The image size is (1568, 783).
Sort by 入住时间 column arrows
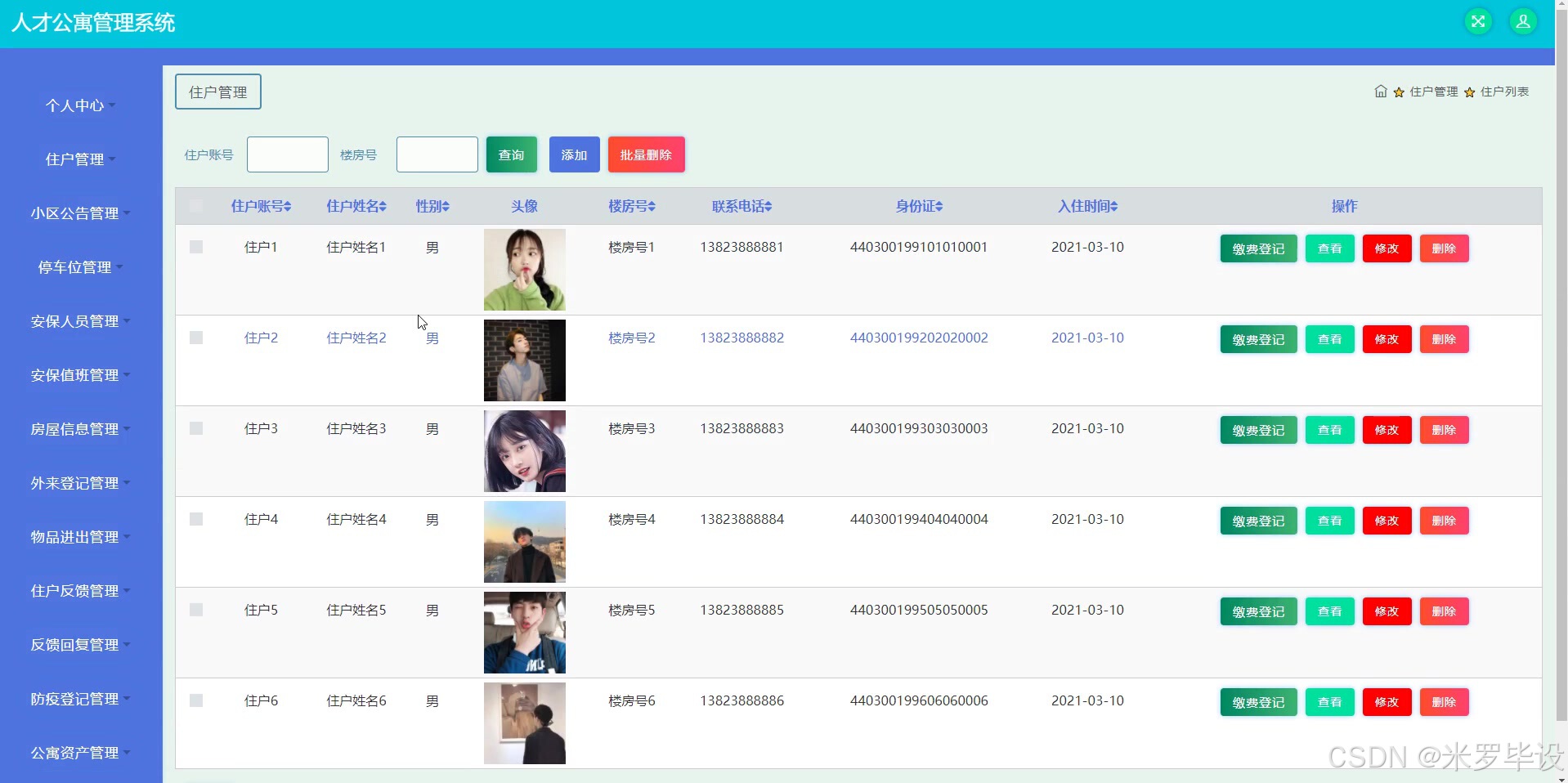pyautogui.click(x=1114, y=207)
